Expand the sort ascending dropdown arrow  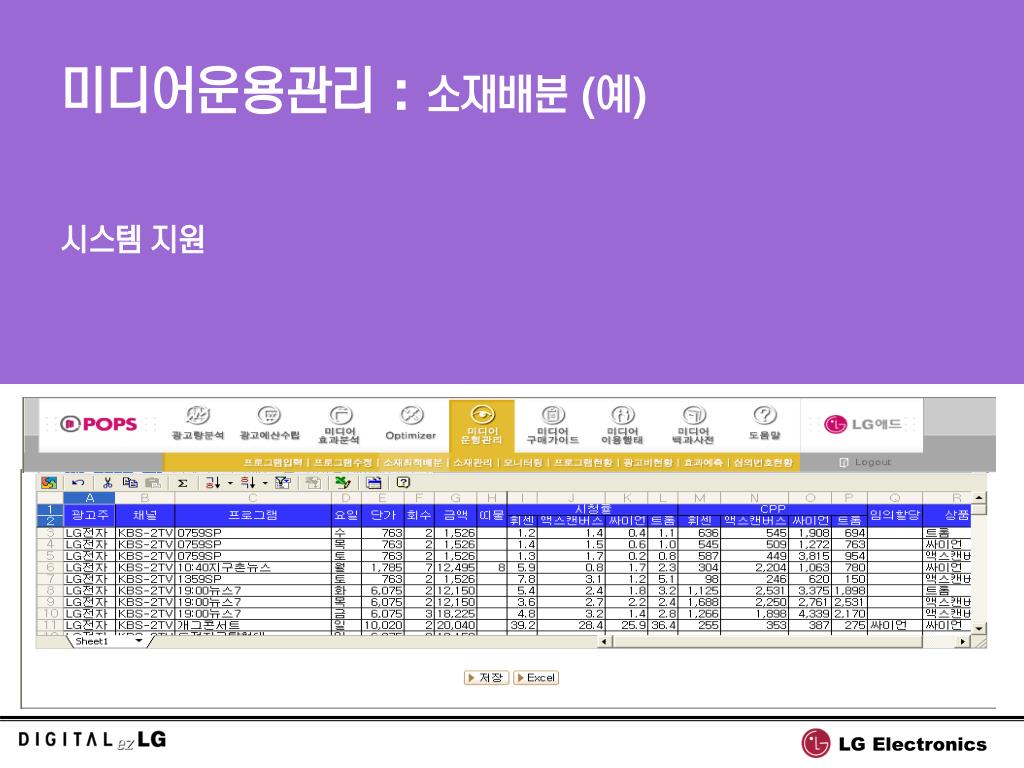click(x=229, y=482)
